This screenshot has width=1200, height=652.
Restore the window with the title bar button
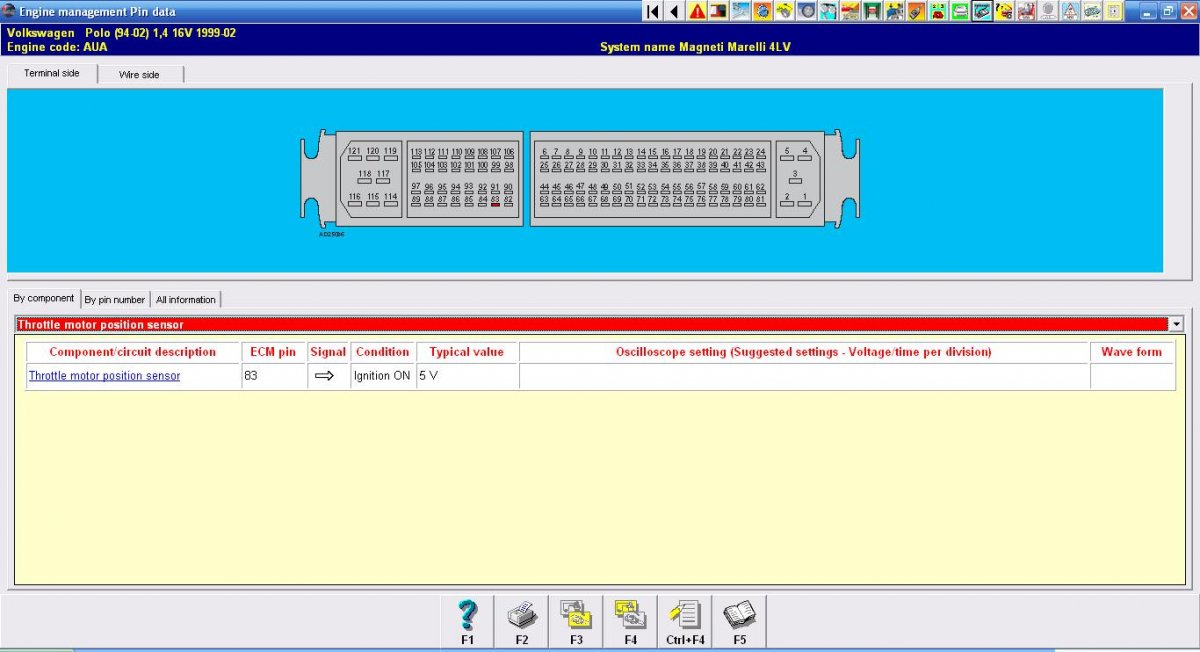1167,11
